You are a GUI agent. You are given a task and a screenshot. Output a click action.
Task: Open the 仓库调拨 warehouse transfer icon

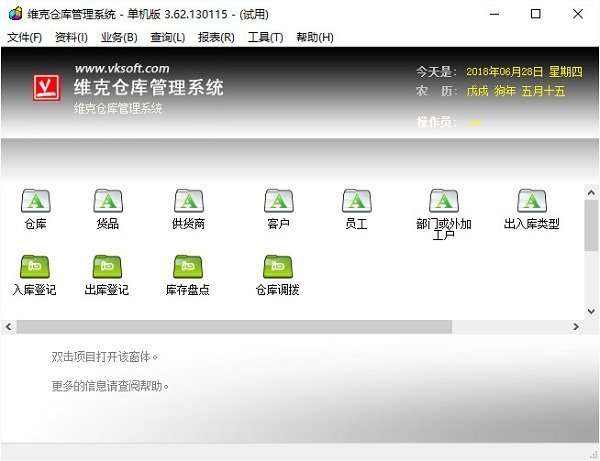277,266
